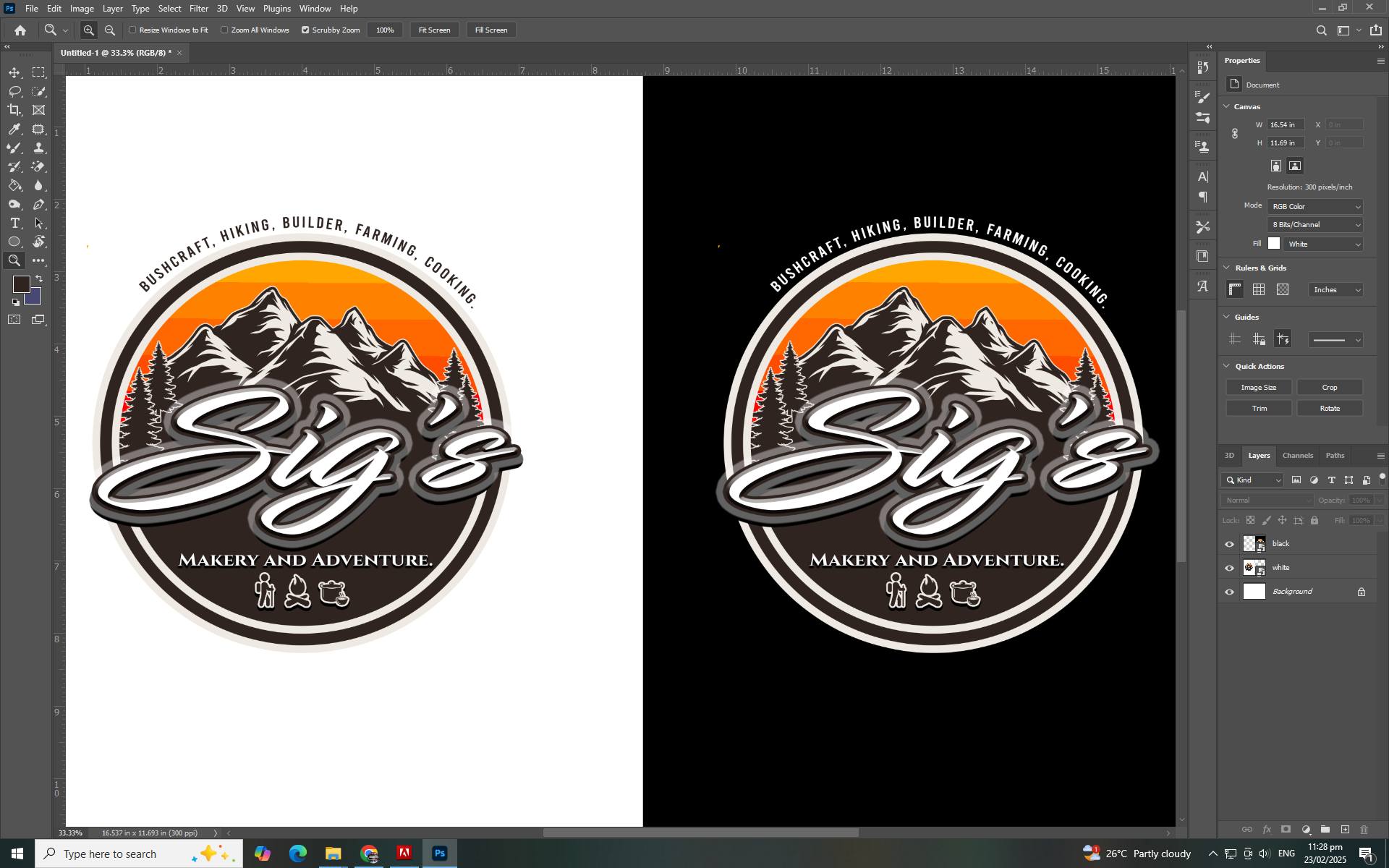Open the Fill White dropdown
Screen dimensions: 1389x868
(1324, 244)
